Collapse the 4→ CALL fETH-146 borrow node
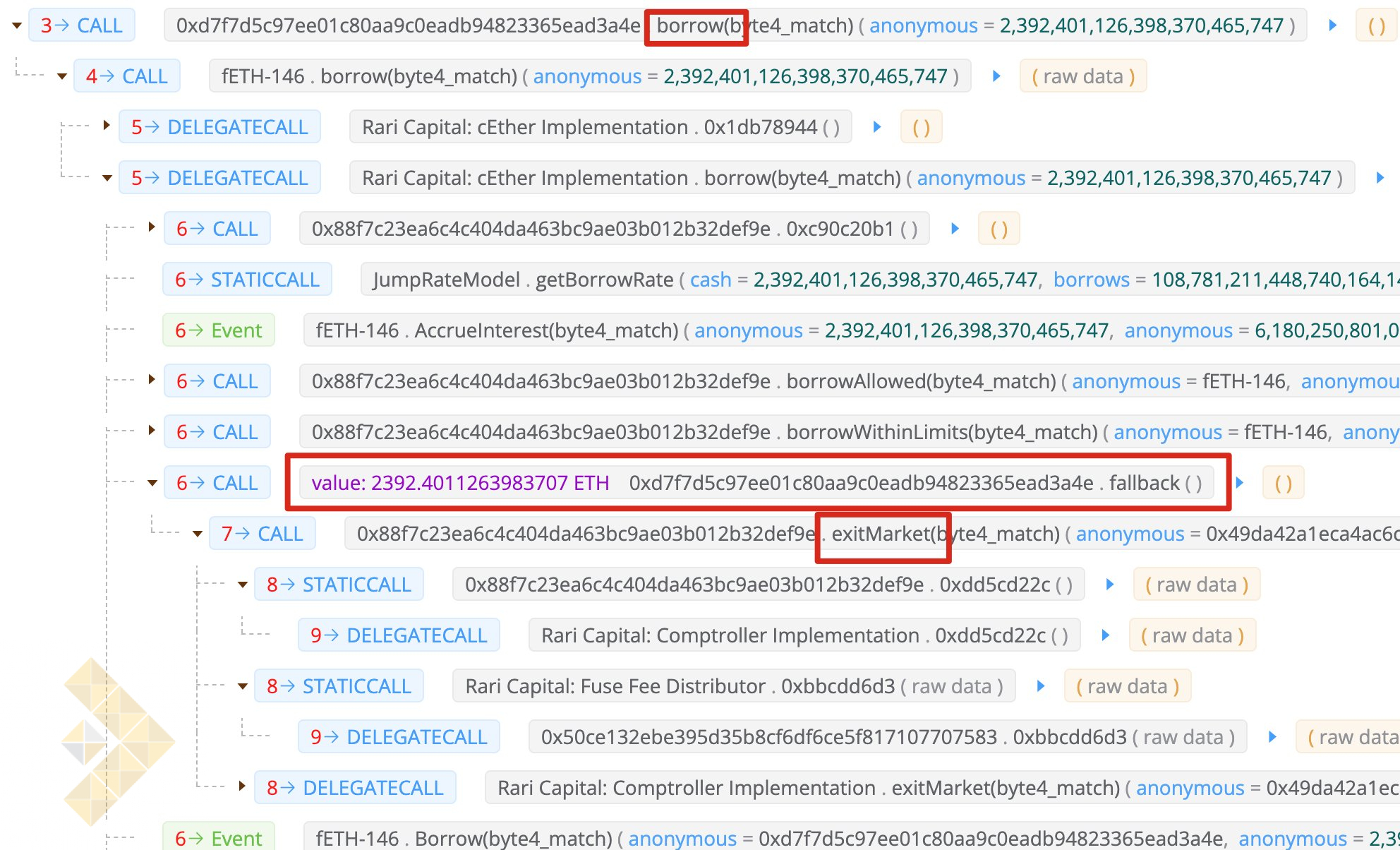Viewport: 1400px width, 850px height. click(62, 76)
